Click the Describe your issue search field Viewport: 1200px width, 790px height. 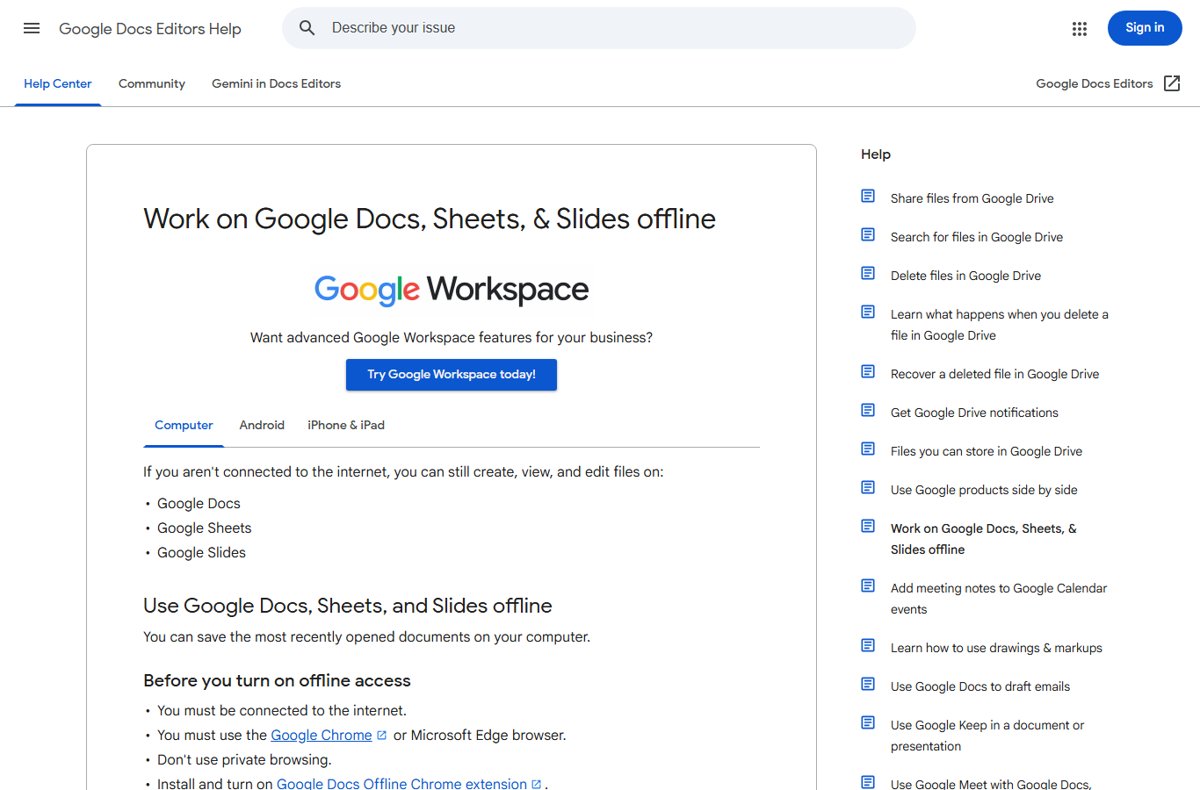[x=599, y=28]
